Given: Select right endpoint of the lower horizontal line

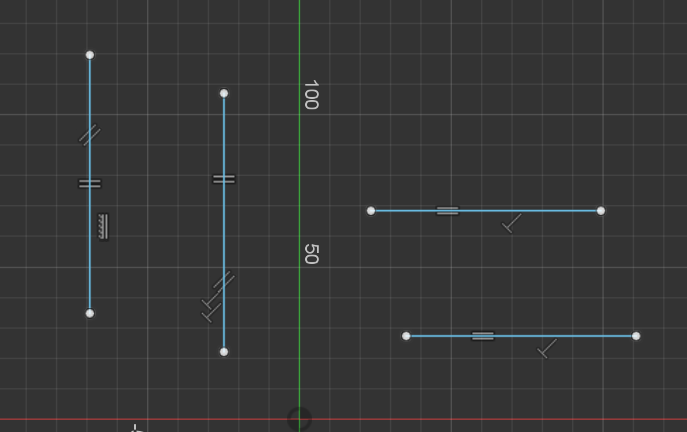Looking at the screenshot, I should tap(636, 336).
